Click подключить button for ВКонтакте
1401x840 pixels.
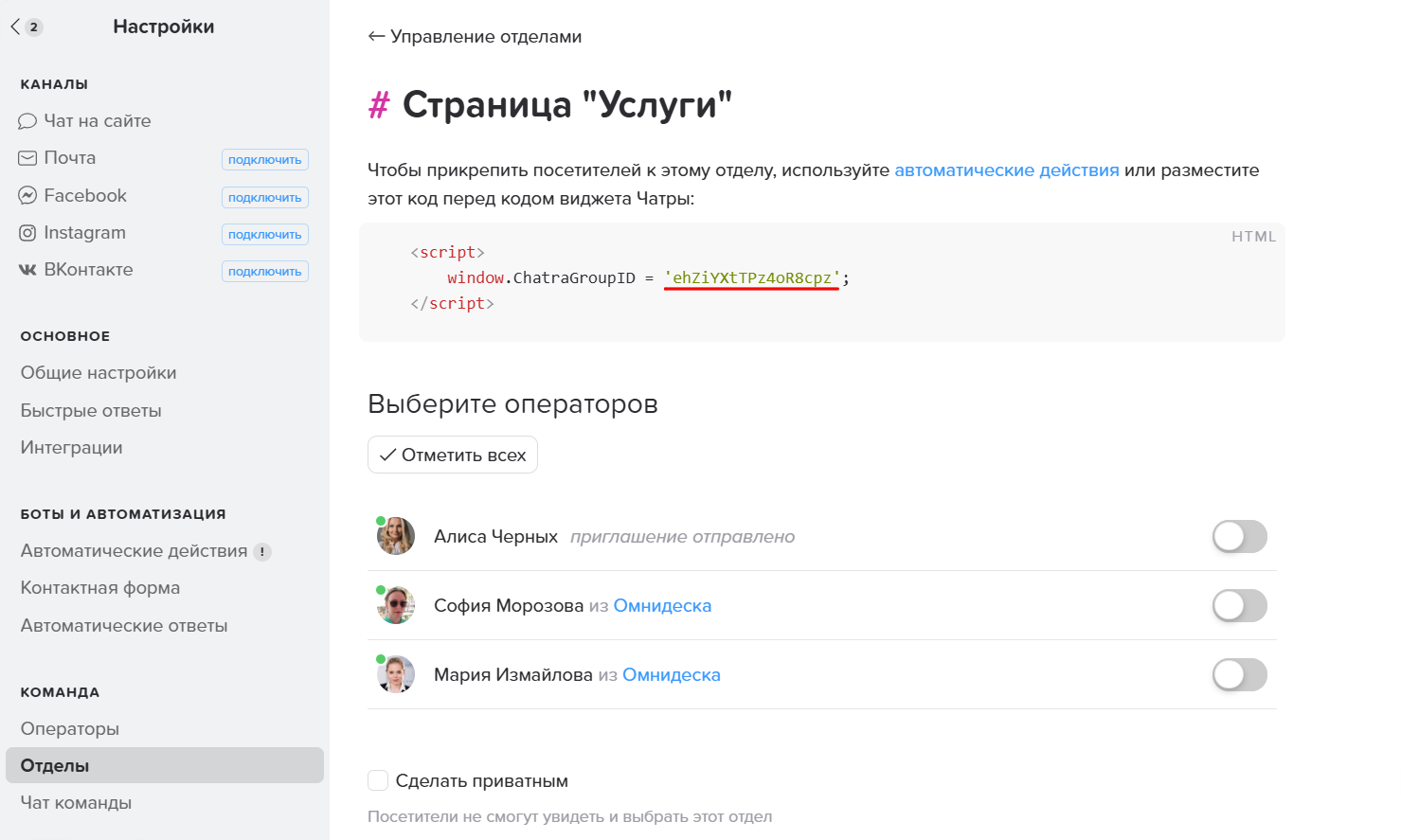pos(265,271)
